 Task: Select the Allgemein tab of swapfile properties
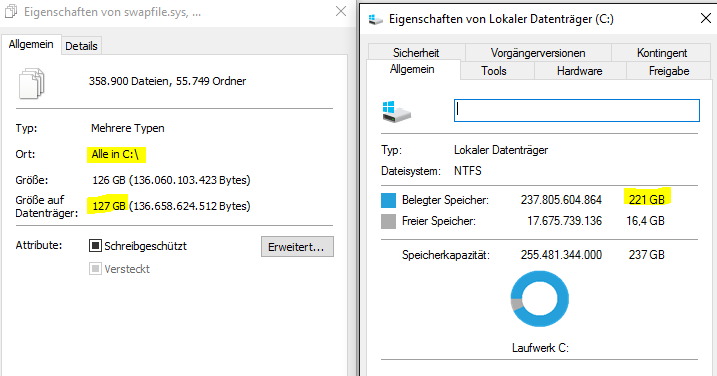pos(31,44)
